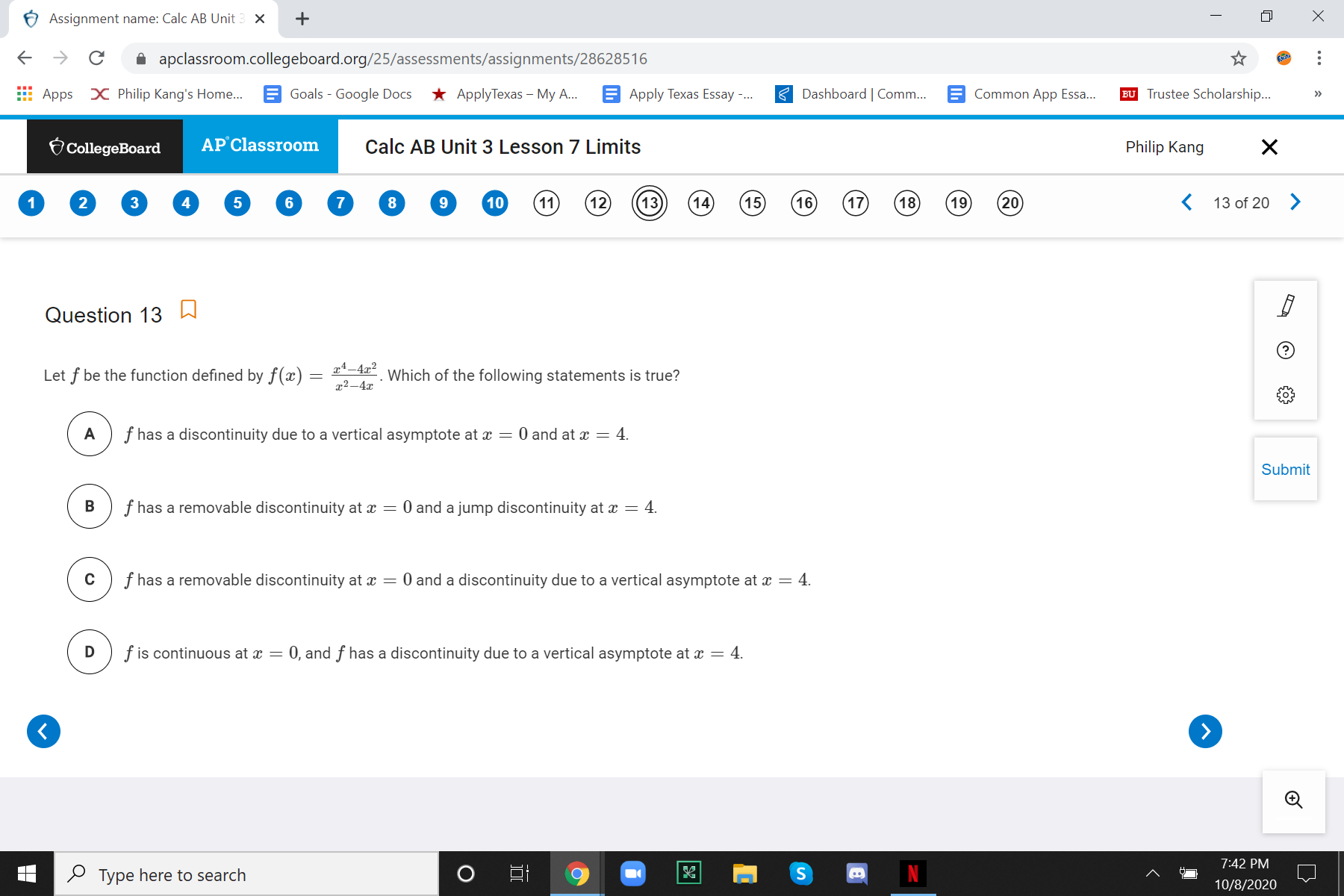Select answer choice A
1344x896 pixels.
click(89, 434)
